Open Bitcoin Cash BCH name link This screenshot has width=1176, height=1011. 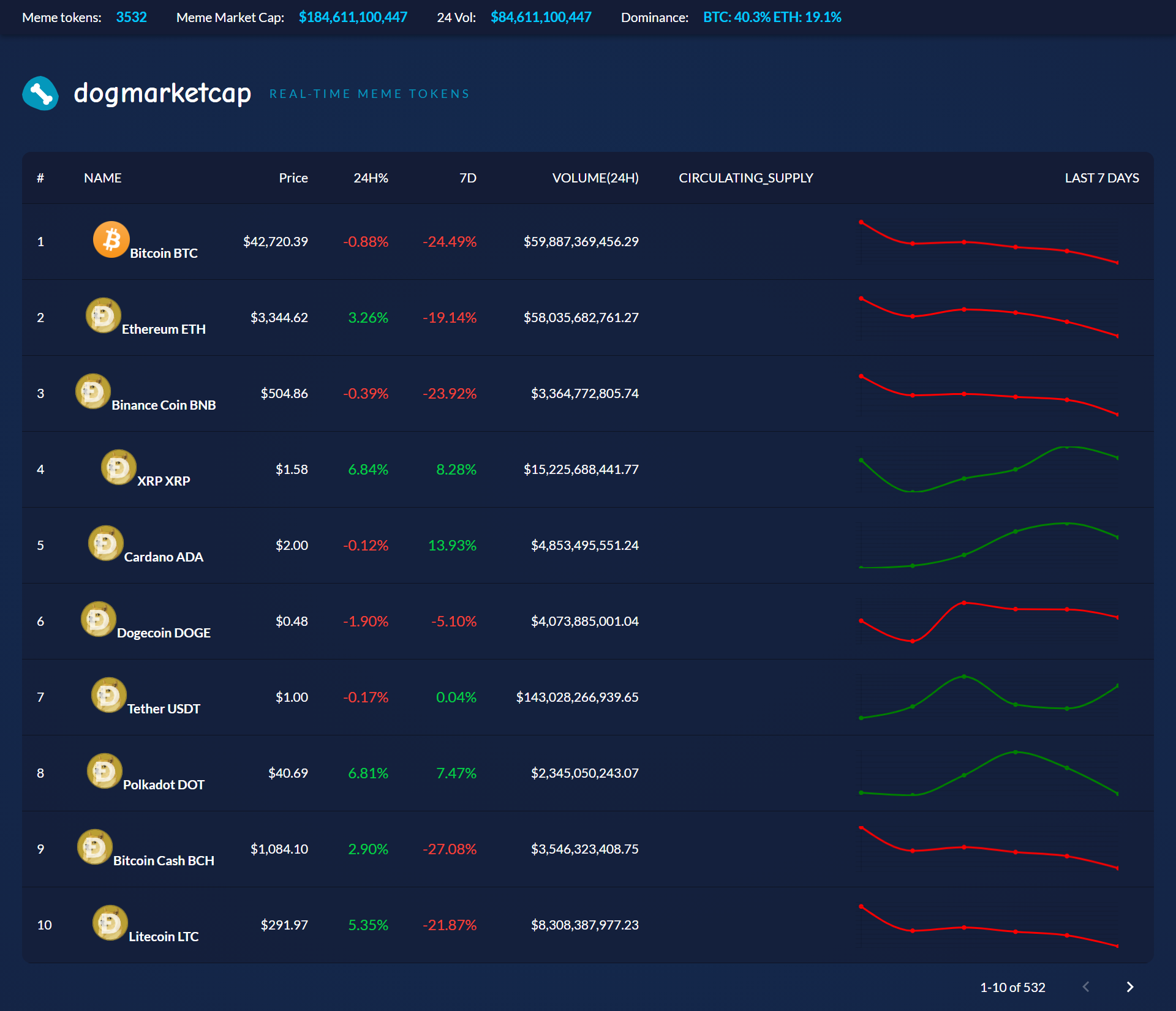click(164, 861)
